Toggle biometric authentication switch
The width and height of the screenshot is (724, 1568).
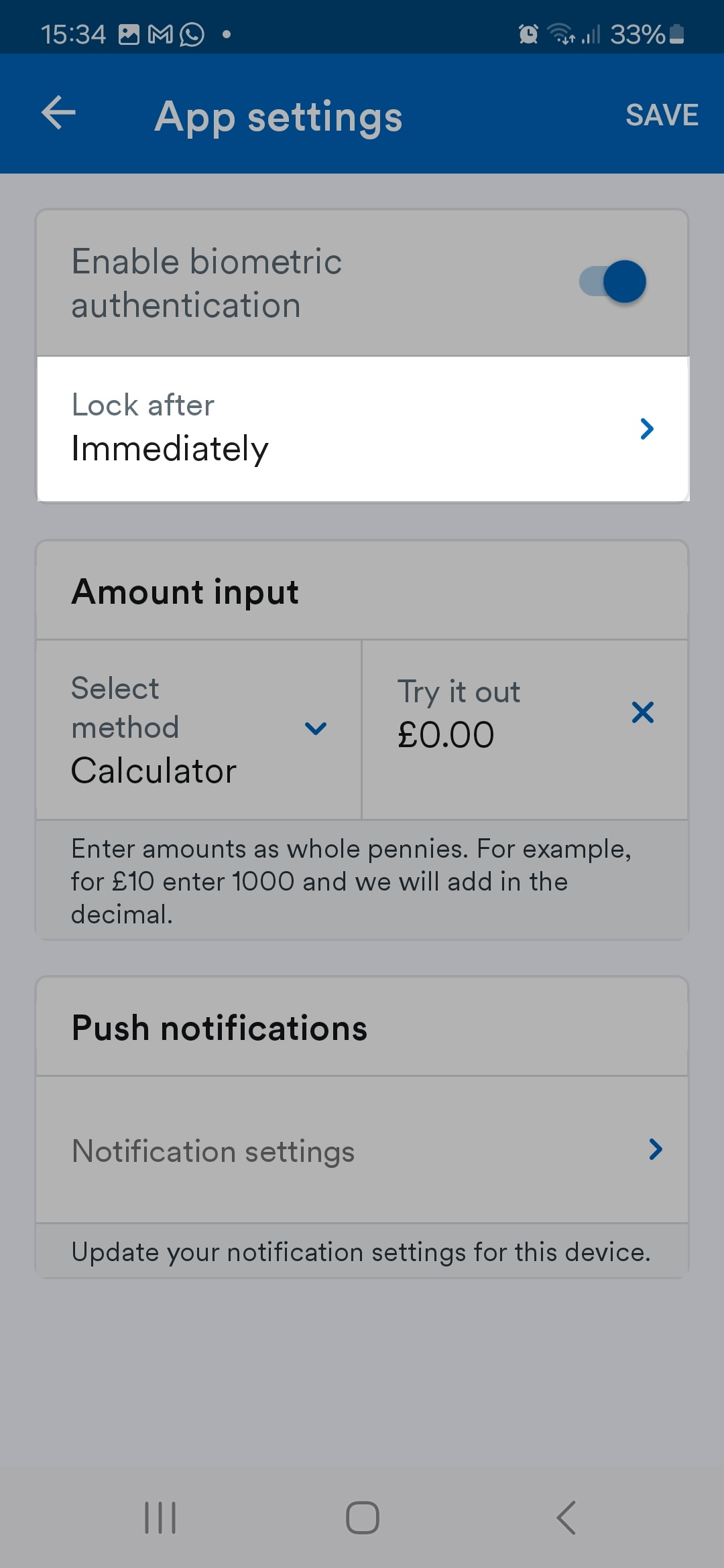point(613,281)
